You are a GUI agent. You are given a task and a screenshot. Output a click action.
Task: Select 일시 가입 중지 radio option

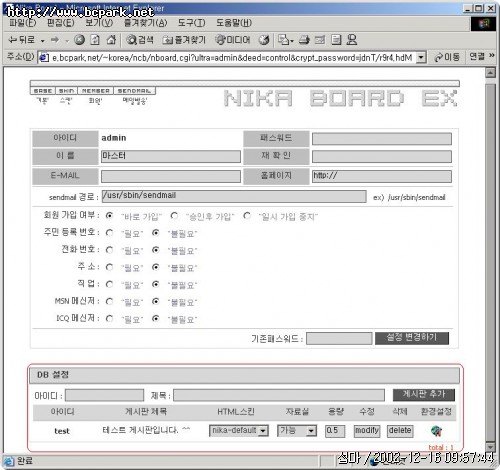tap(247, 216)
